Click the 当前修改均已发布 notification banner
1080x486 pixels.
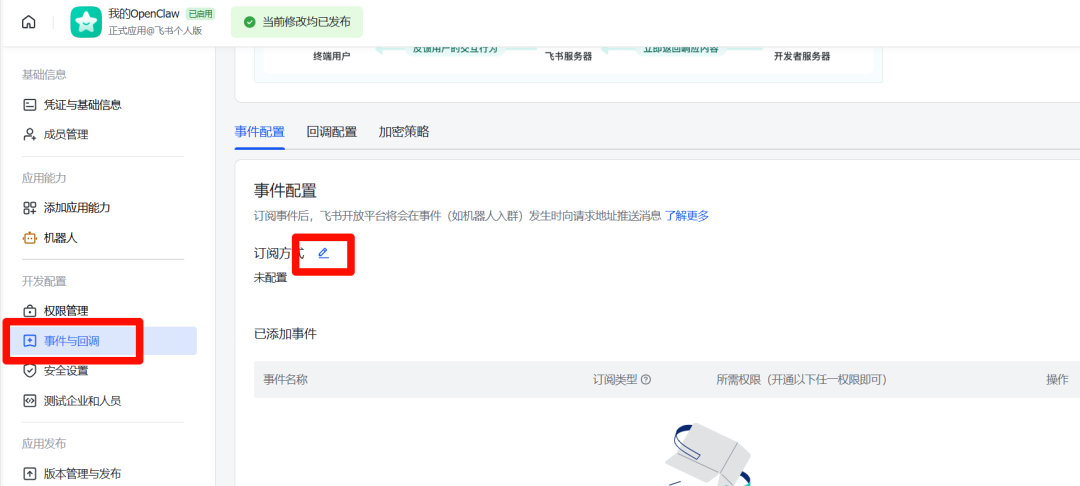pyautogui.click(x=297, y=22)
